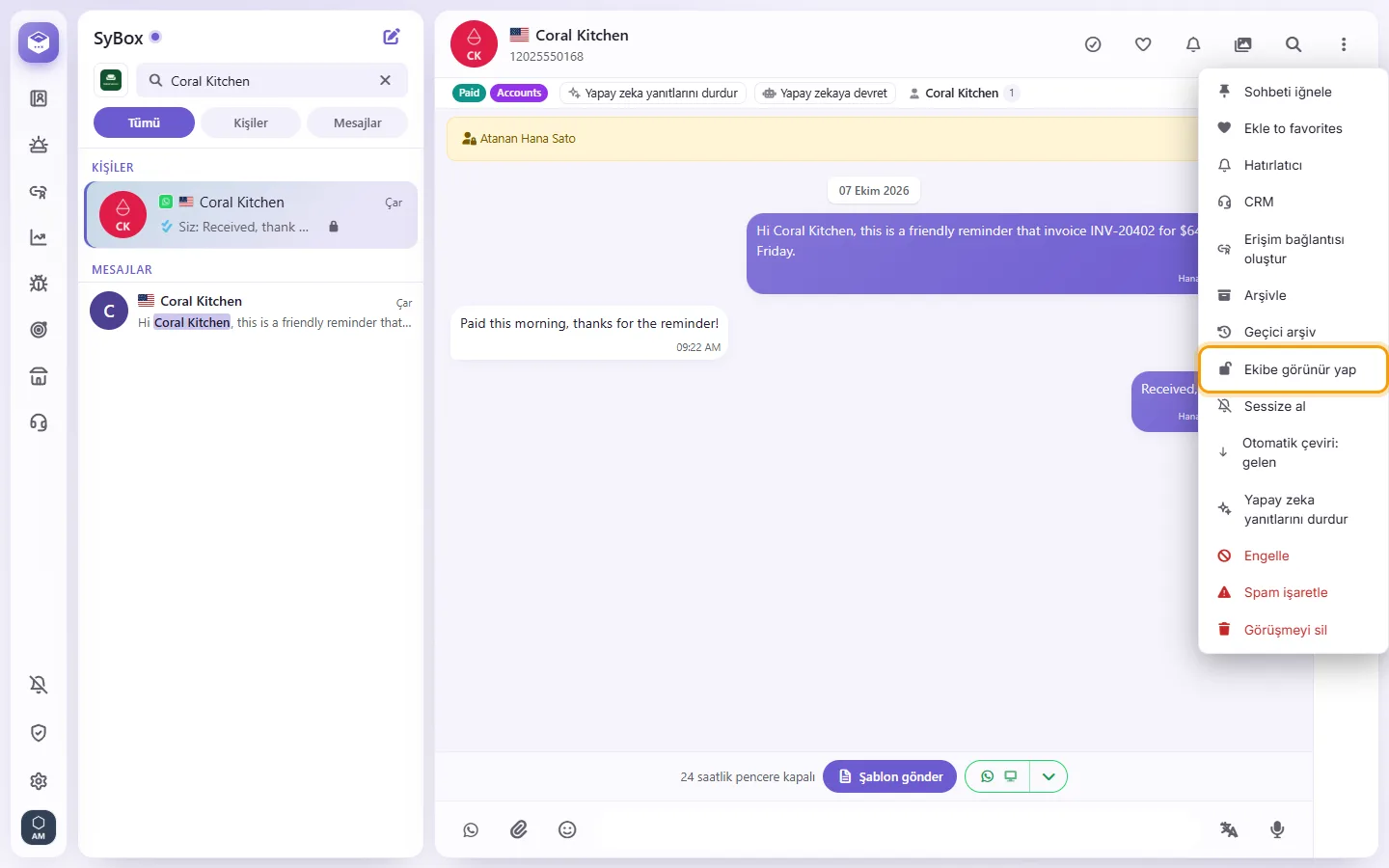Open the emoji picker smiley icon
Screen dimensions: 1389x868
[567, 829]
